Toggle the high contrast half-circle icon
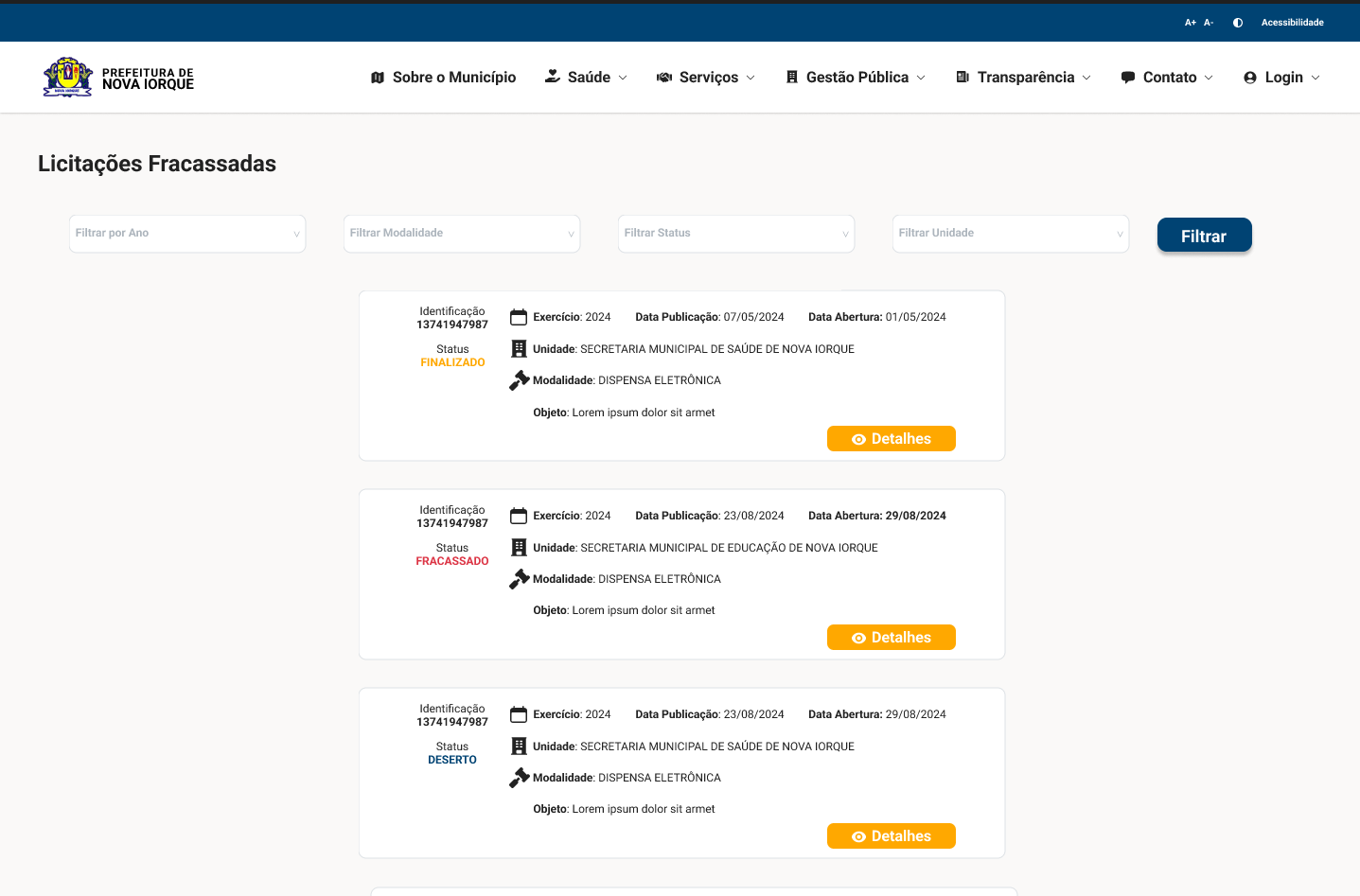The width and height of the screenshot is (1360, 896). [1238, 23]
